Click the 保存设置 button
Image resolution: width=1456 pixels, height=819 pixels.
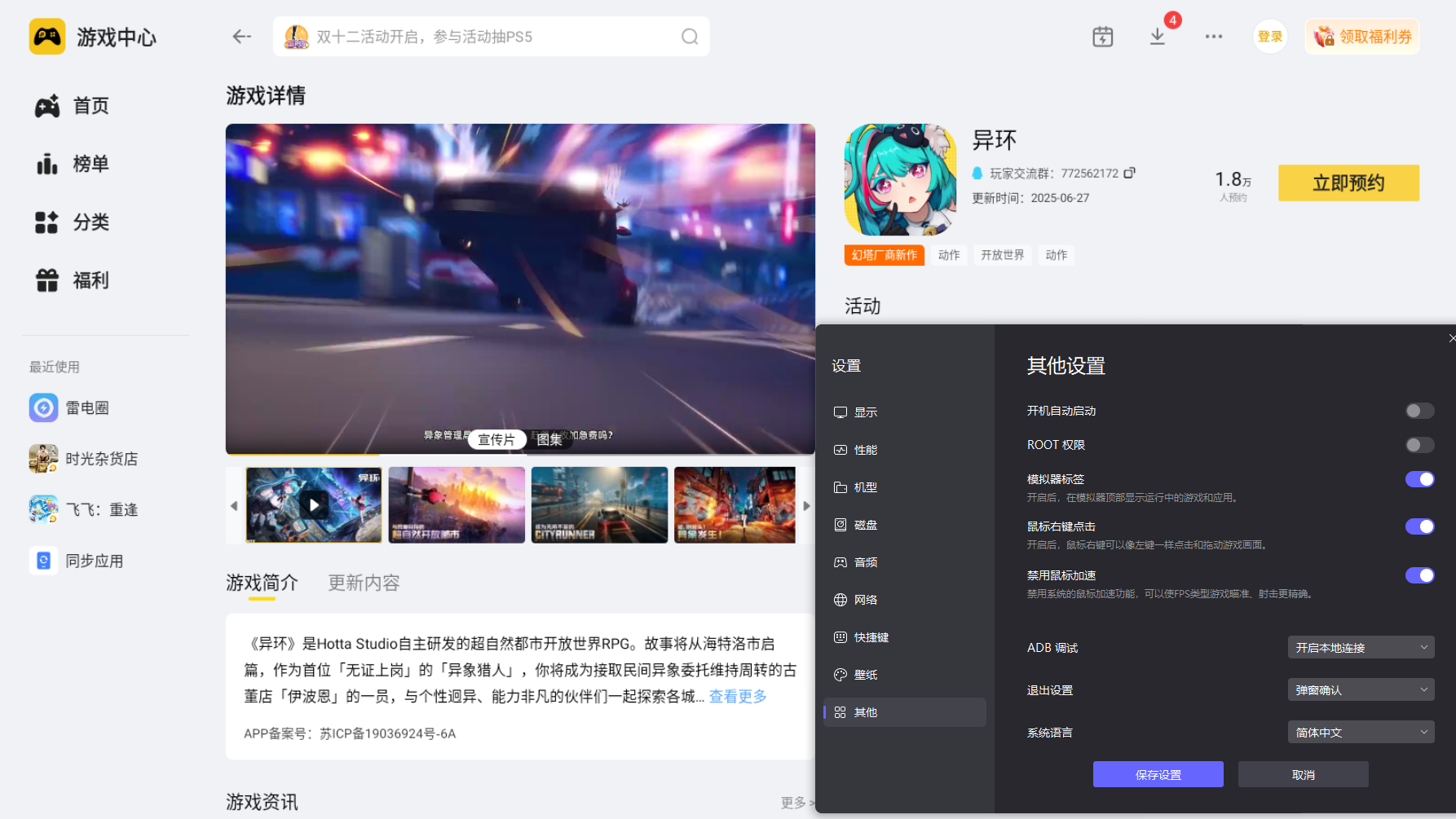click(1158, 774)
